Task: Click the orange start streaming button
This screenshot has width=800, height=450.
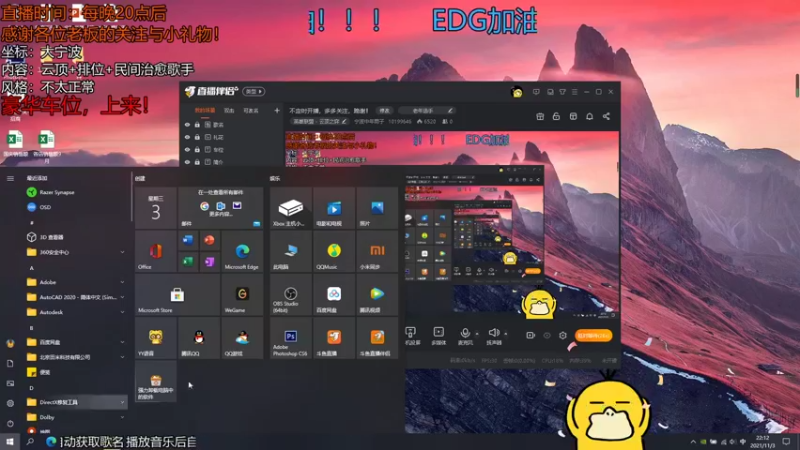Action: [593, 336]
